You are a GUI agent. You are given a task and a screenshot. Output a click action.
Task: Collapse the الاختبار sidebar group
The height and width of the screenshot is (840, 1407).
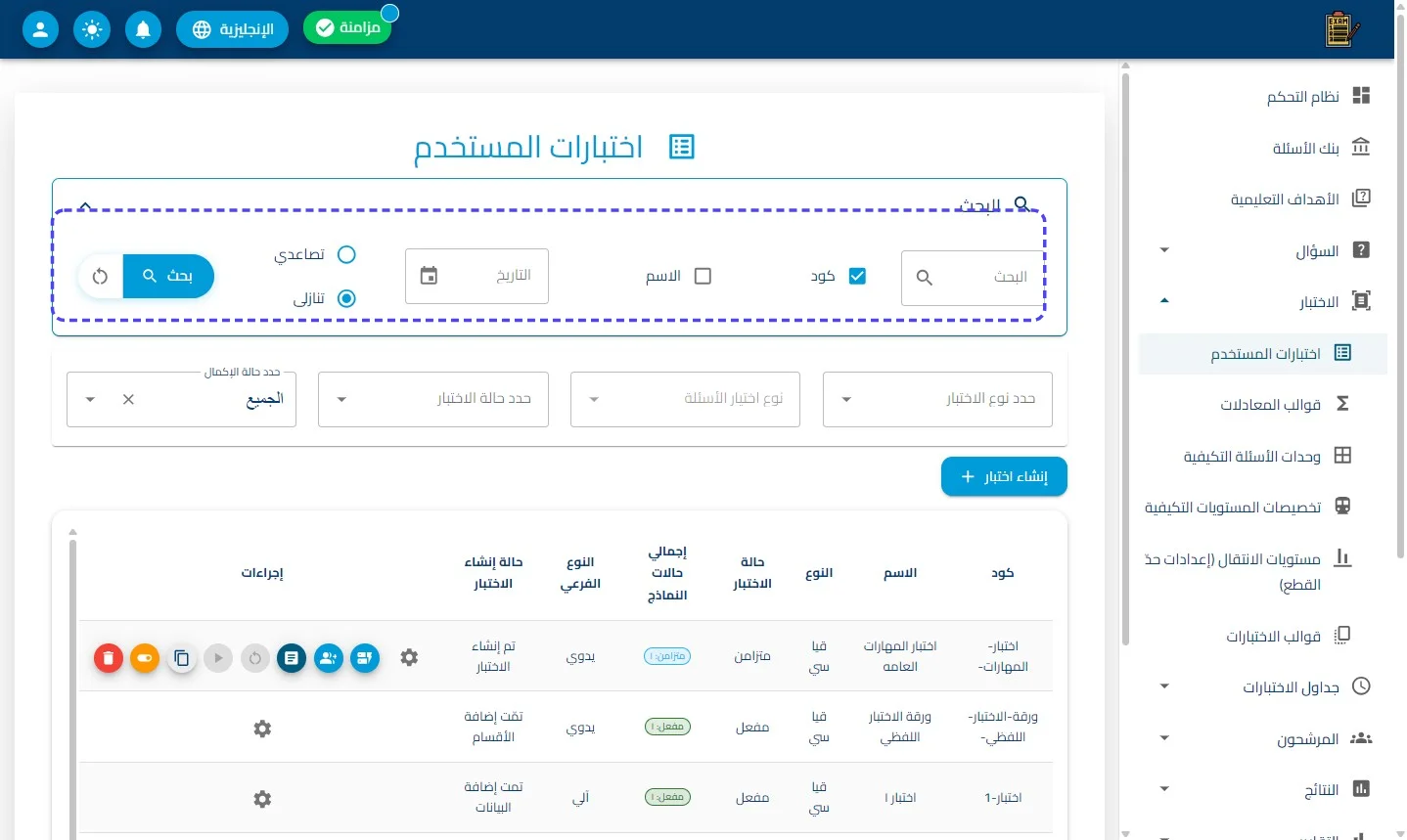pos(1164,301)
